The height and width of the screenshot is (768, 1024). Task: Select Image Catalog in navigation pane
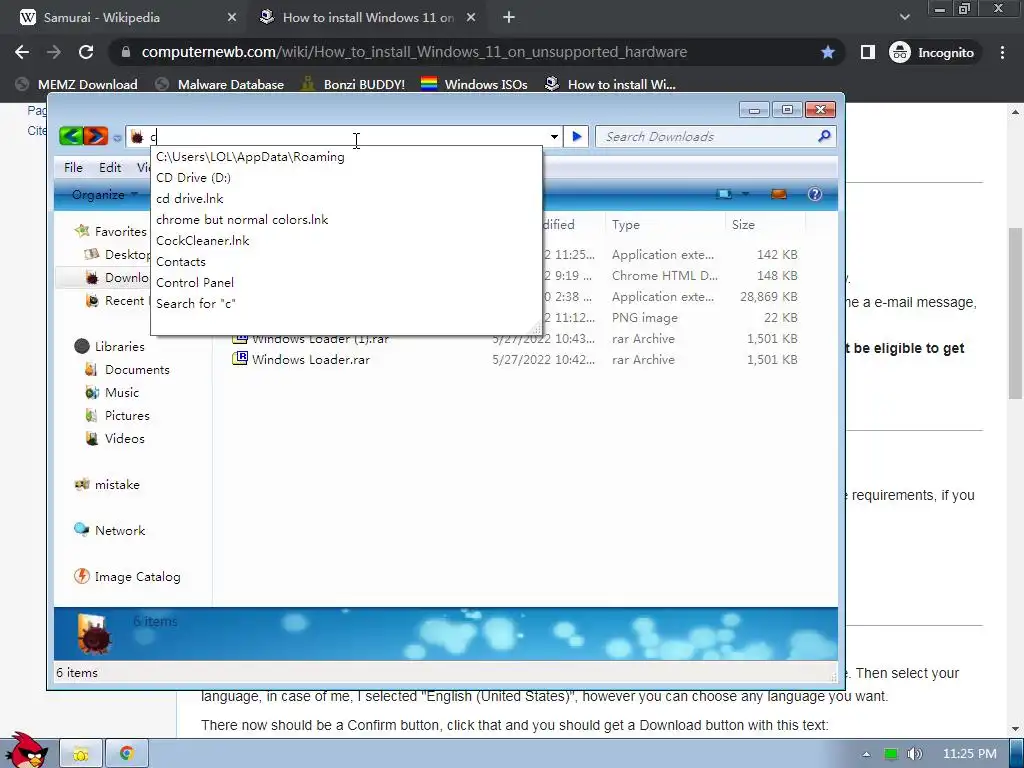[128, 577]
